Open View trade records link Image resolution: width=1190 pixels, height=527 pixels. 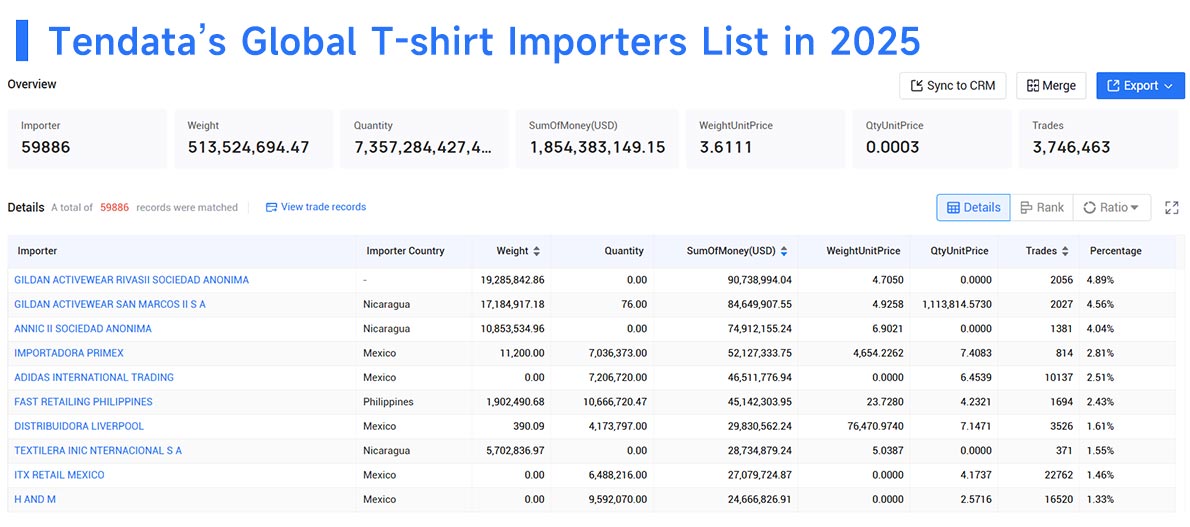[316, 207]
